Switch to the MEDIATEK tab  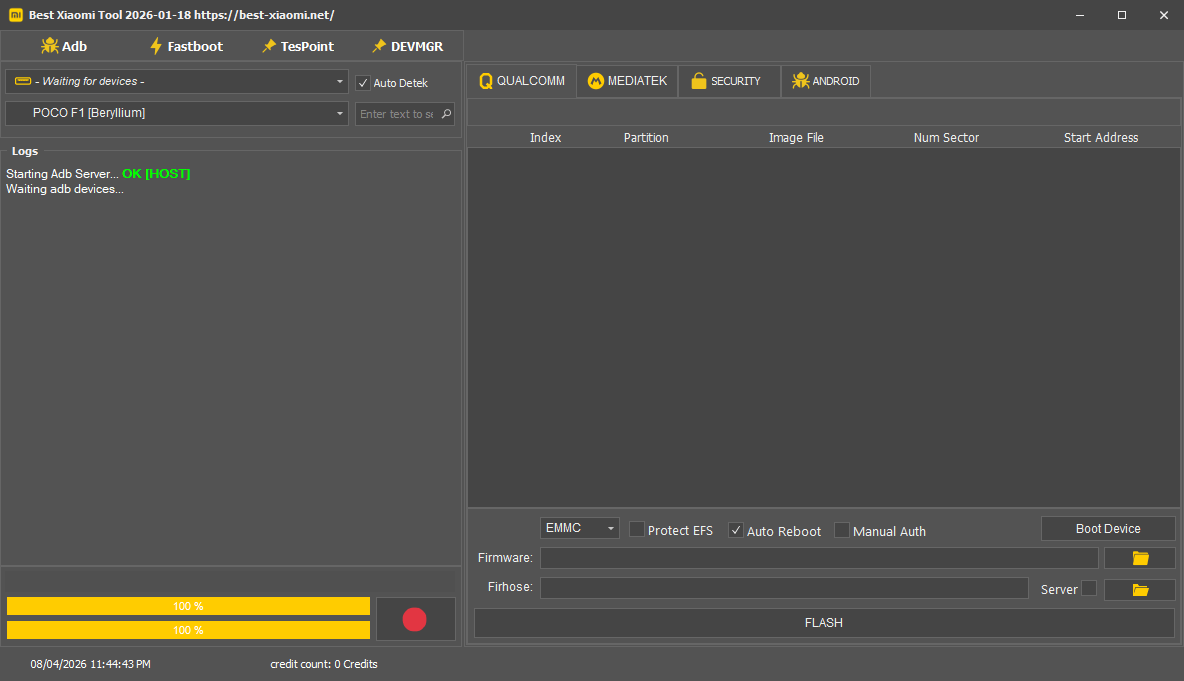(x=627, y=82)
